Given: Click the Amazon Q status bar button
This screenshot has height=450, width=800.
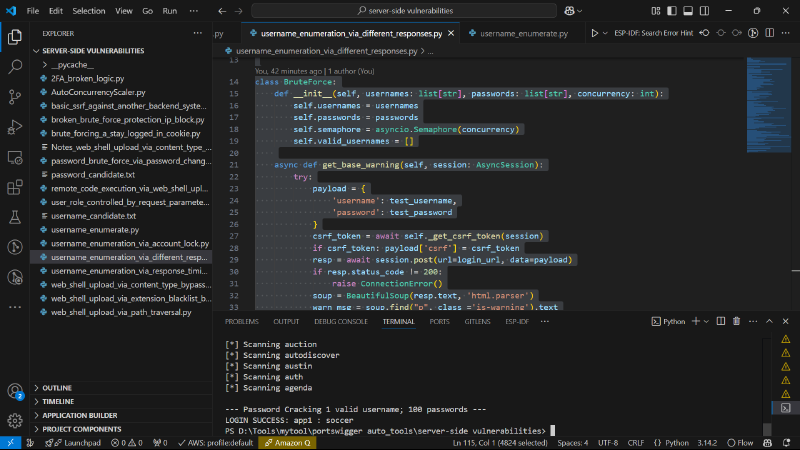Looking at the screenshot, I should [287, 443].
